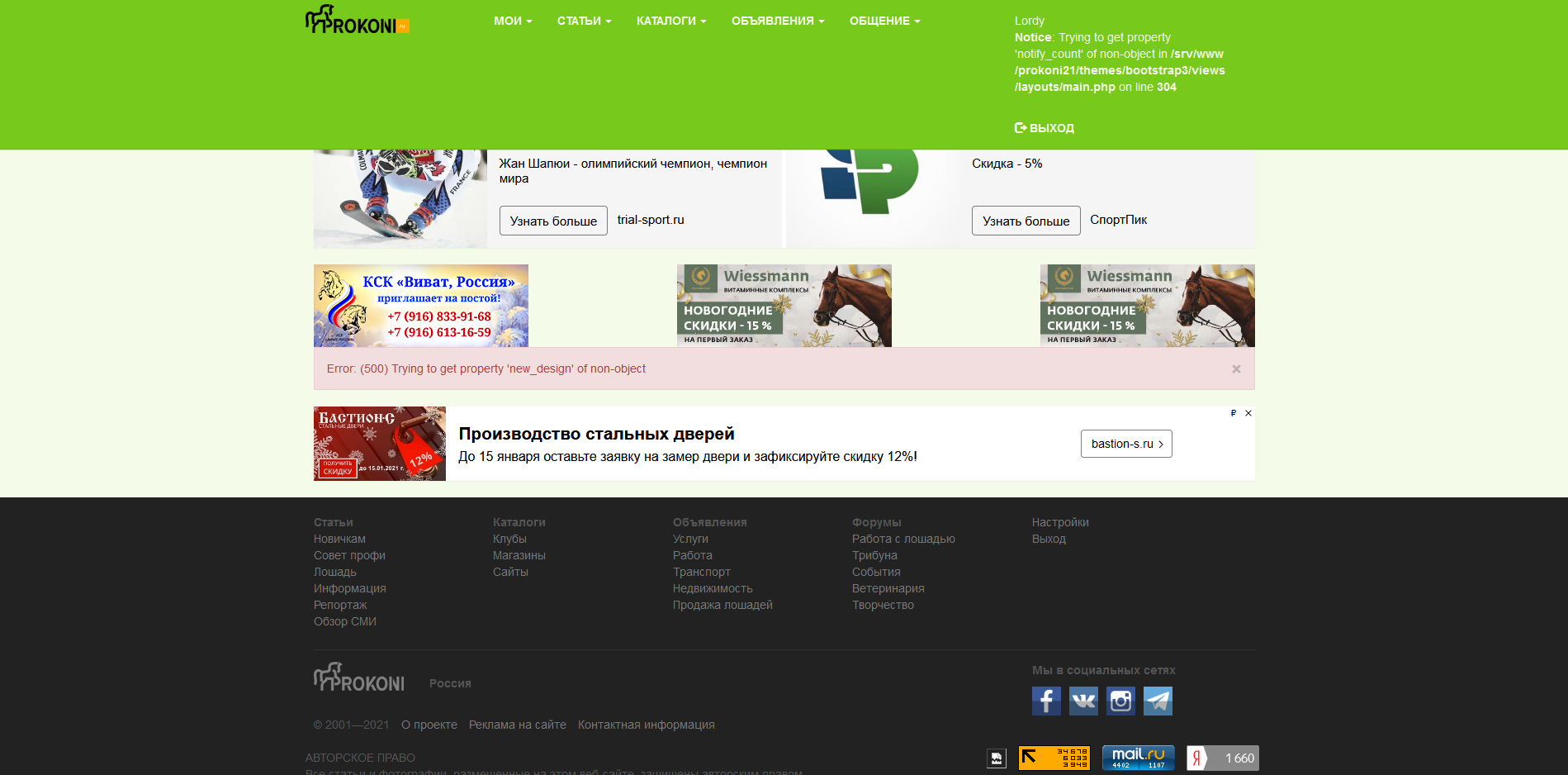Open the Telegram social icon
Viewport: 1568px width, 775px height.
pyautogui.click(x=1158, y=701)
